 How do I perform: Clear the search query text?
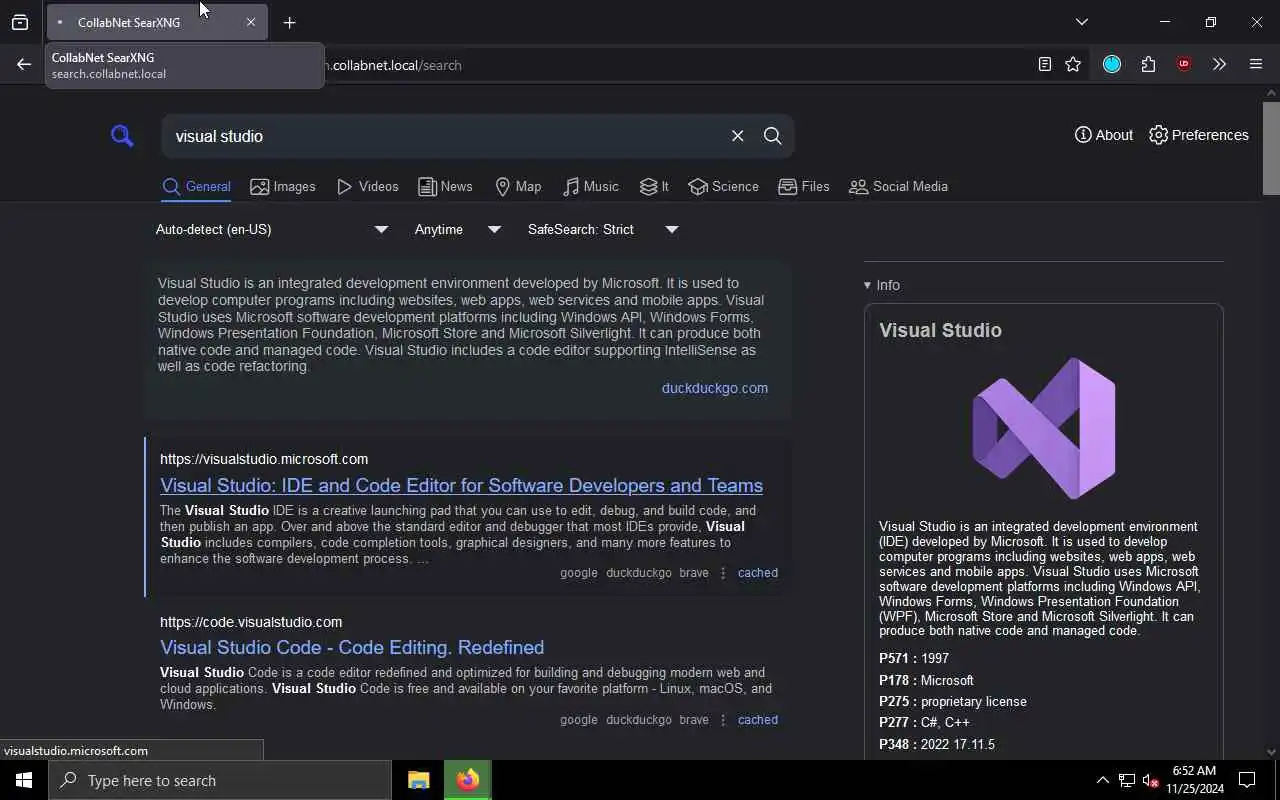click(x=737, y=136)
